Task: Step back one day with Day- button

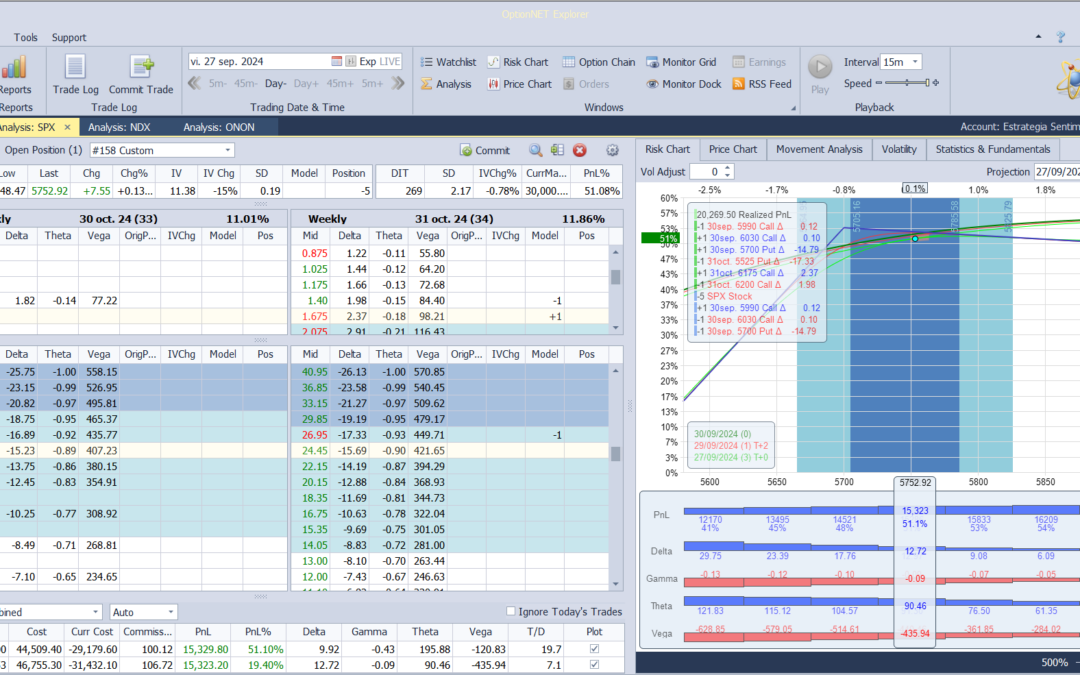Action: pyautogui.click(x=275, y=84)
